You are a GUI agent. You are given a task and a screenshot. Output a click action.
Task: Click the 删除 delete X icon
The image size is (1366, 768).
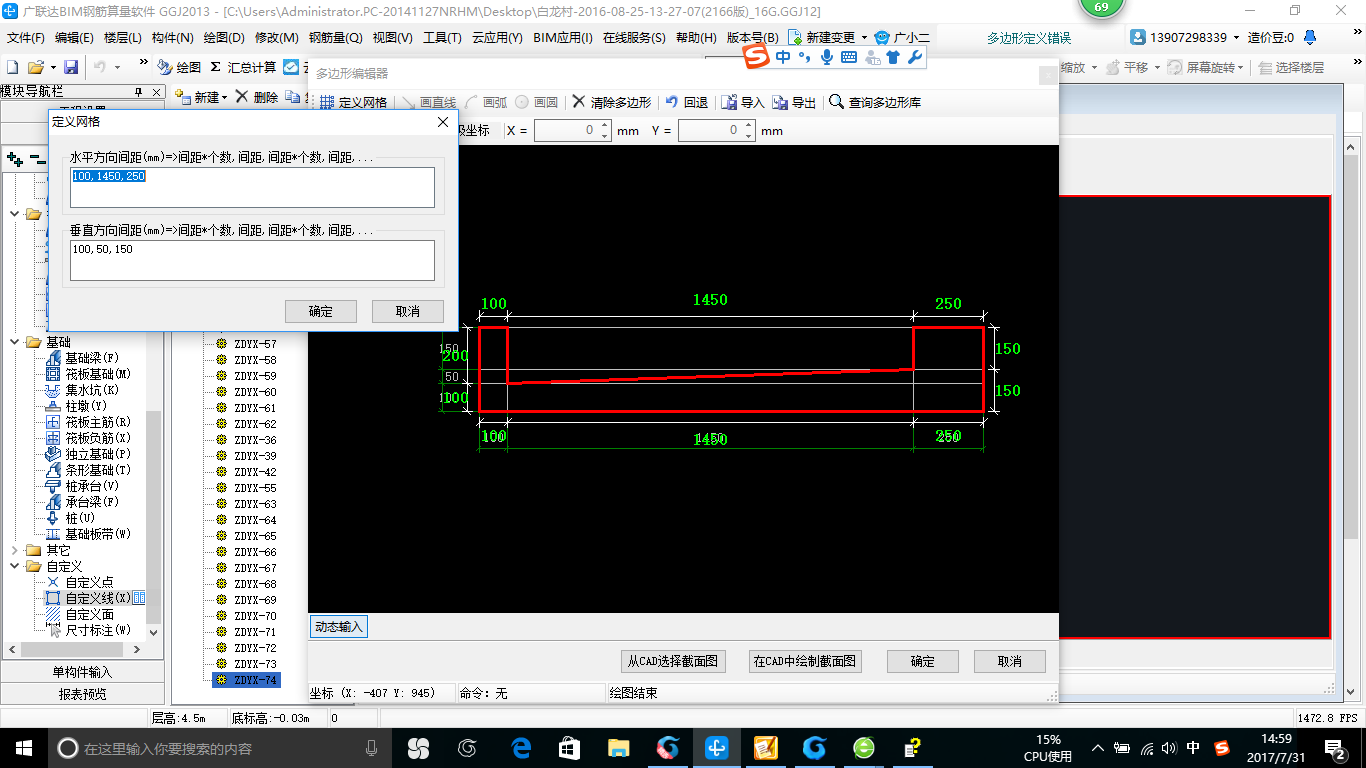(256, 97)
